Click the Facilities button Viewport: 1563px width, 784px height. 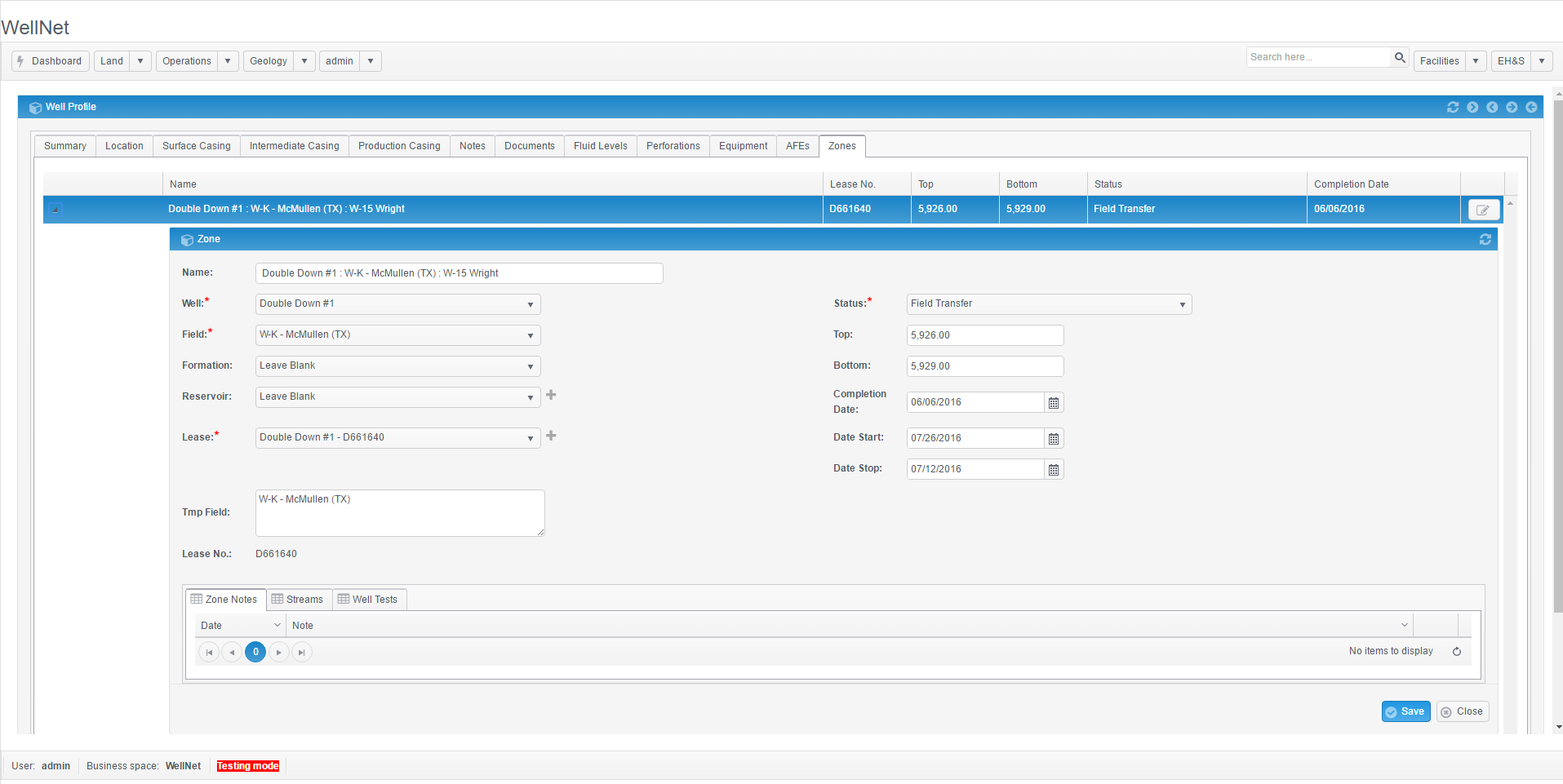1440,61
